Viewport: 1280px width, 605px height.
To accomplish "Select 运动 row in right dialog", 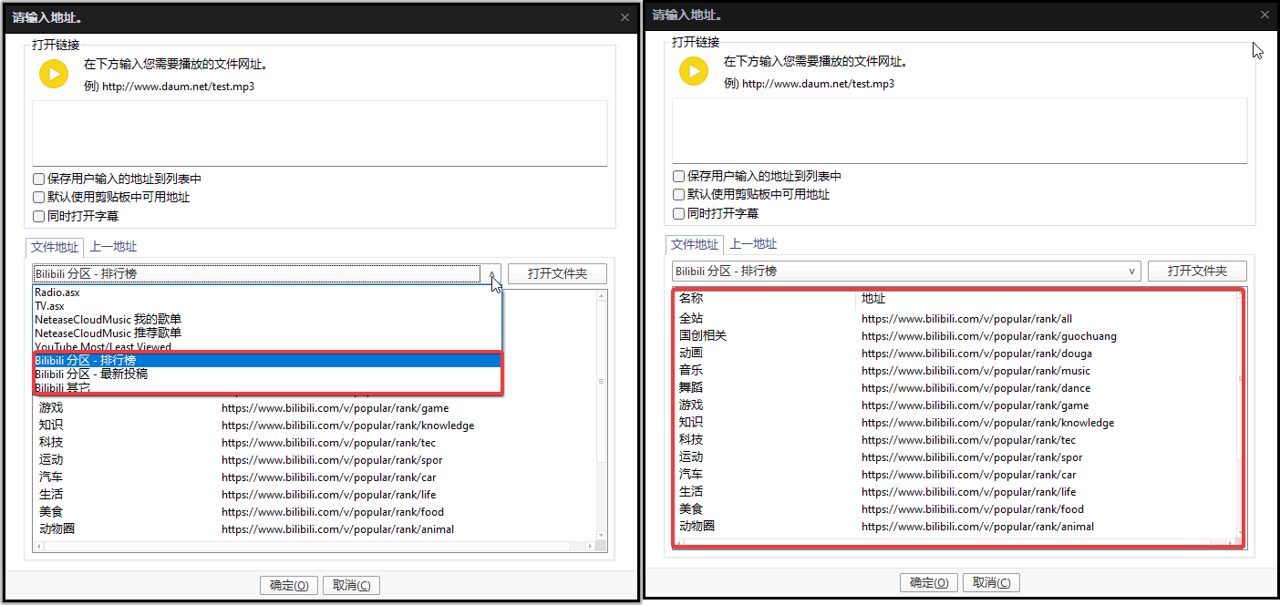I will [956, 457].
